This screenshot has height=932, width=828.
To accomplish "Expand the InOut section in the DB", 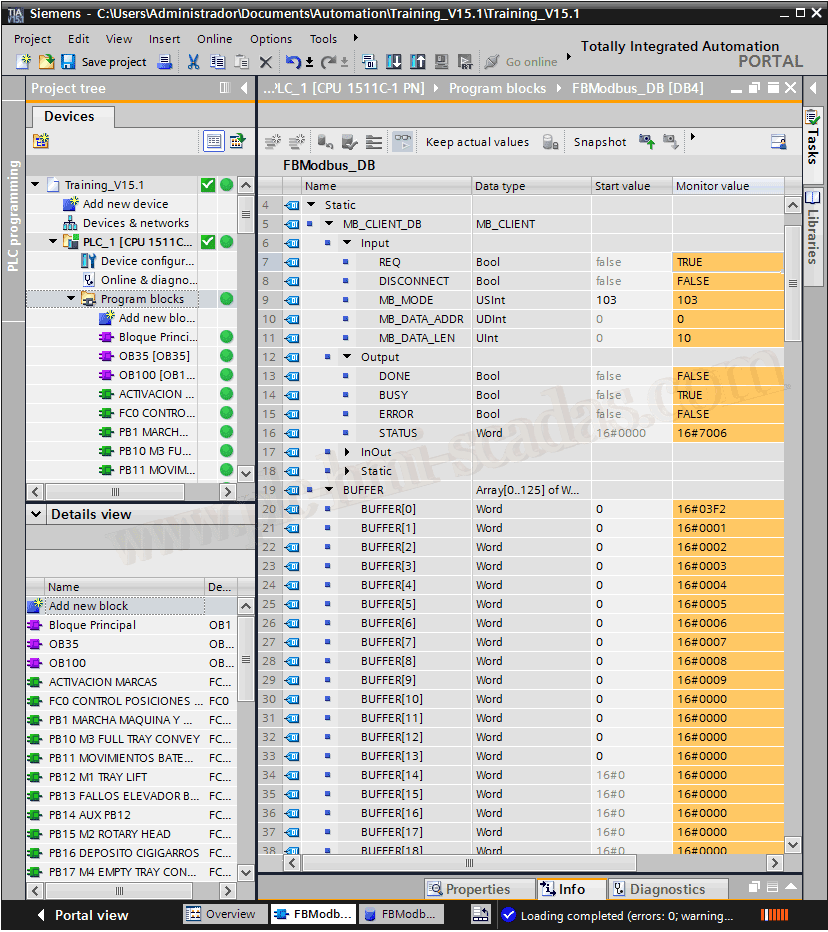I will pyautogui.click(x=347, y=452).
